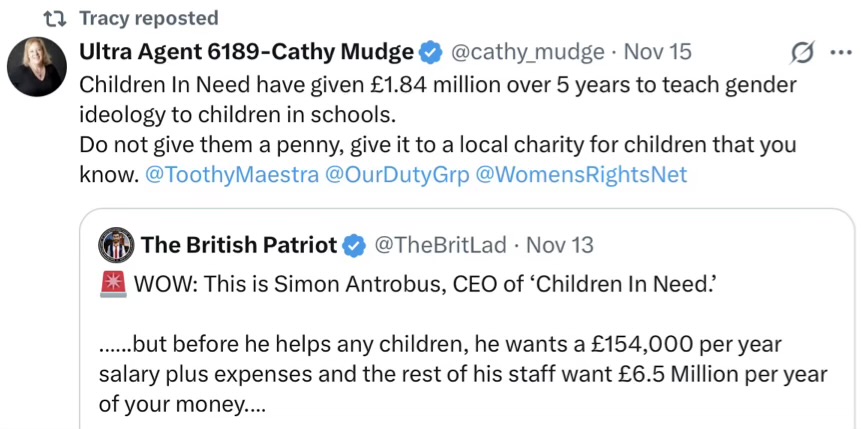
Task: Click The British Patriot display name
Action: [239, 244]
